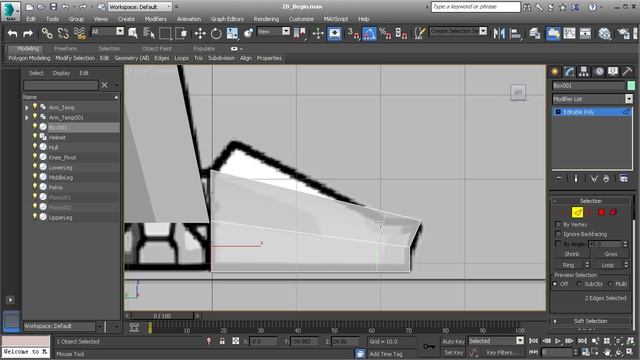Activate the Select Object tool

pyautogui.click(x=133, y=33)
